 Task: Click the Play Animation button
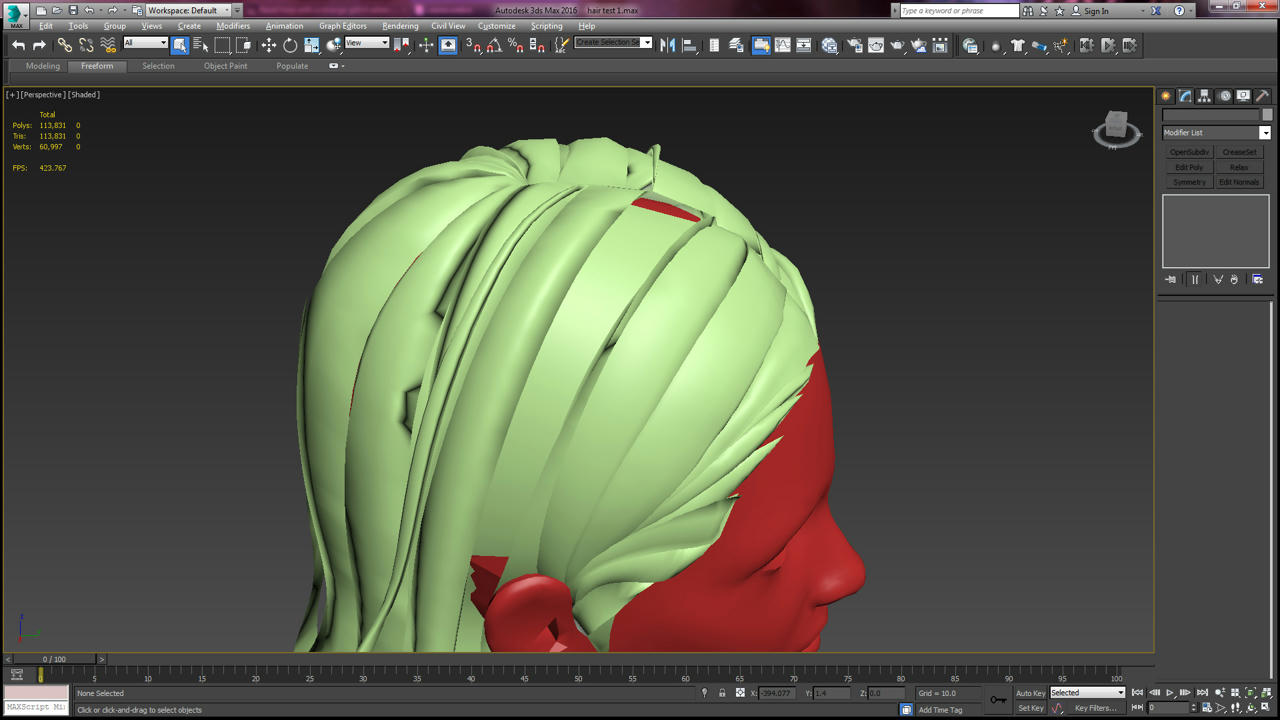pos(1169,693)
